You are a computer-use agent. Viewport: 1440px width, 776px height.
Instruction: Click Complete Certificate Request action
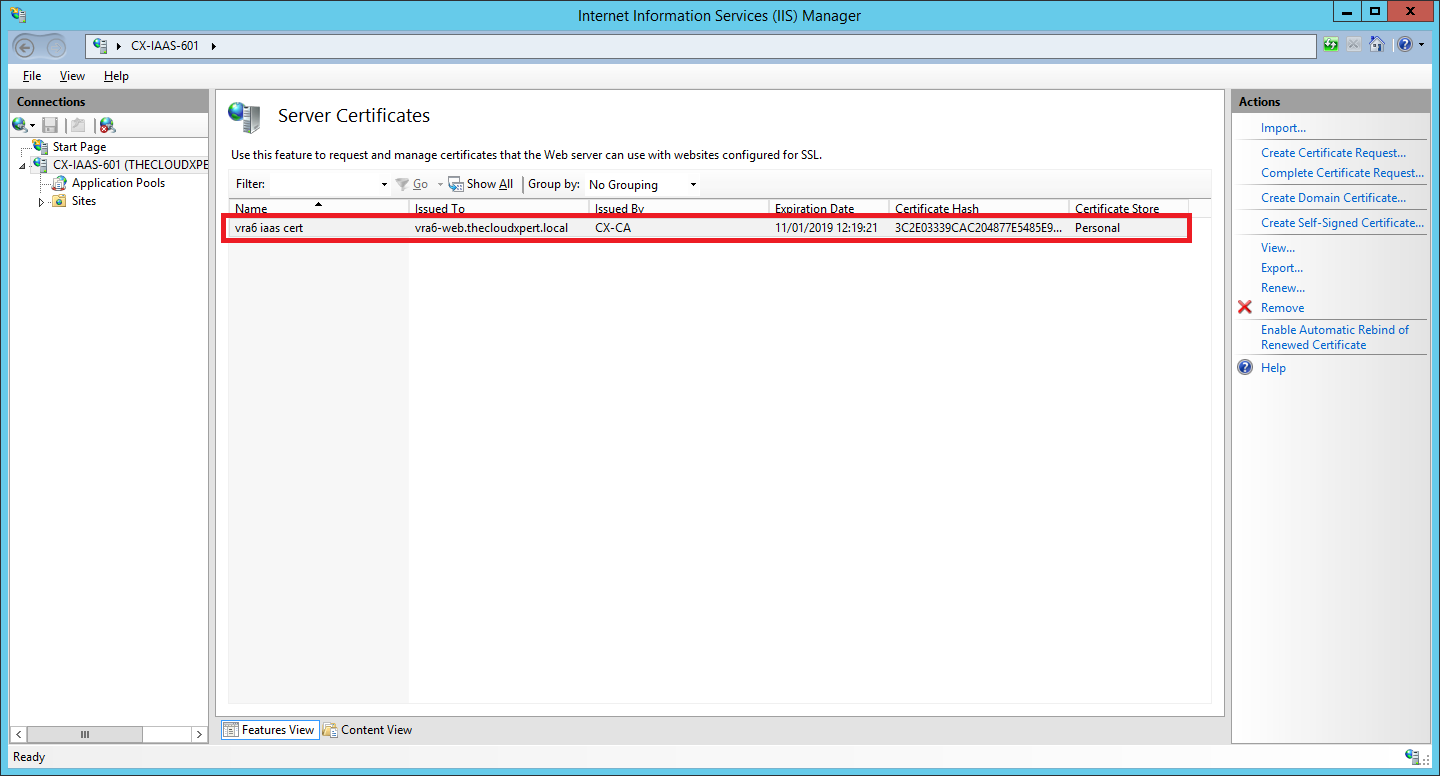click(1341, 173)
